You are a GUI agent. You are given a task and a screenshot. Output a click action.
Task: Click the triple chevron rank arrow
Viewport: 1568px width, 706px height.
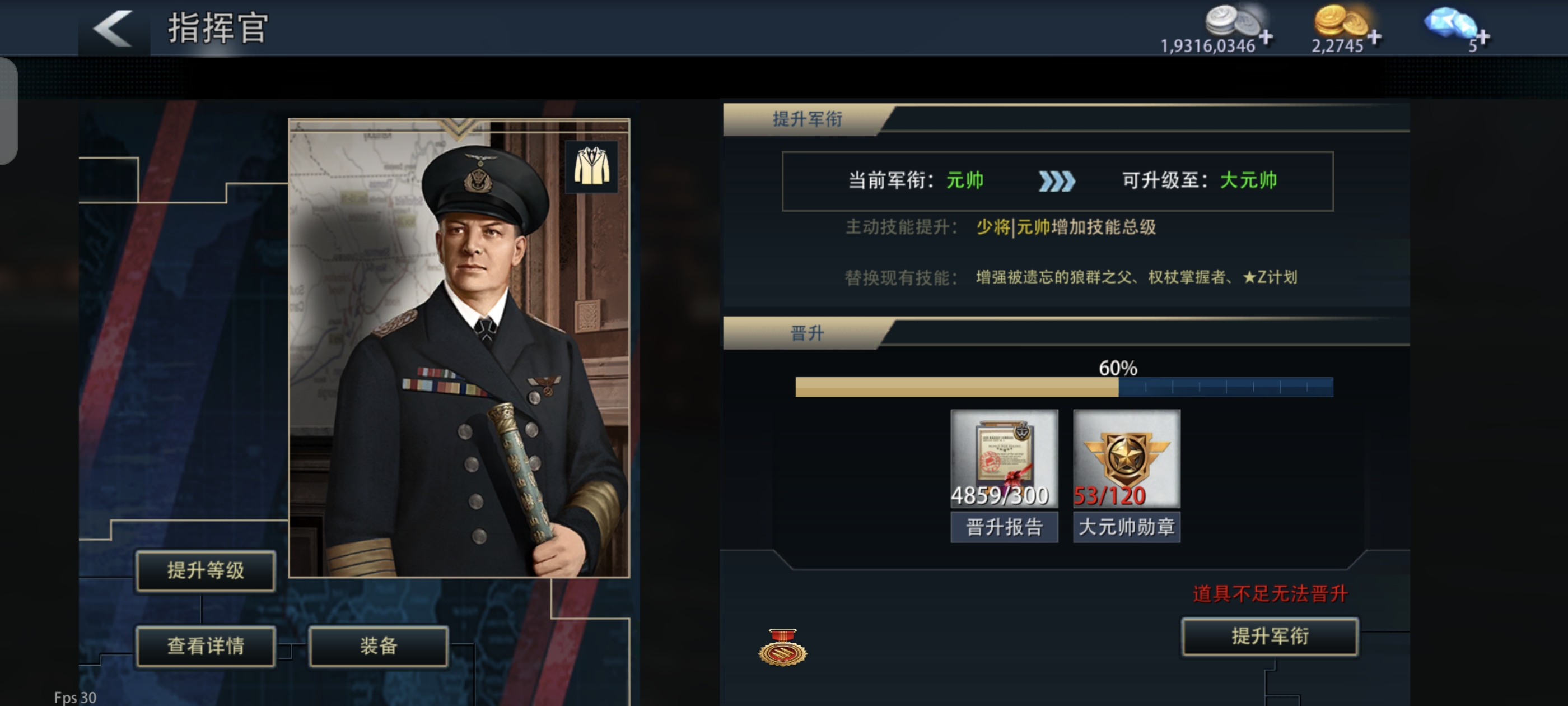click(1057, 181)
